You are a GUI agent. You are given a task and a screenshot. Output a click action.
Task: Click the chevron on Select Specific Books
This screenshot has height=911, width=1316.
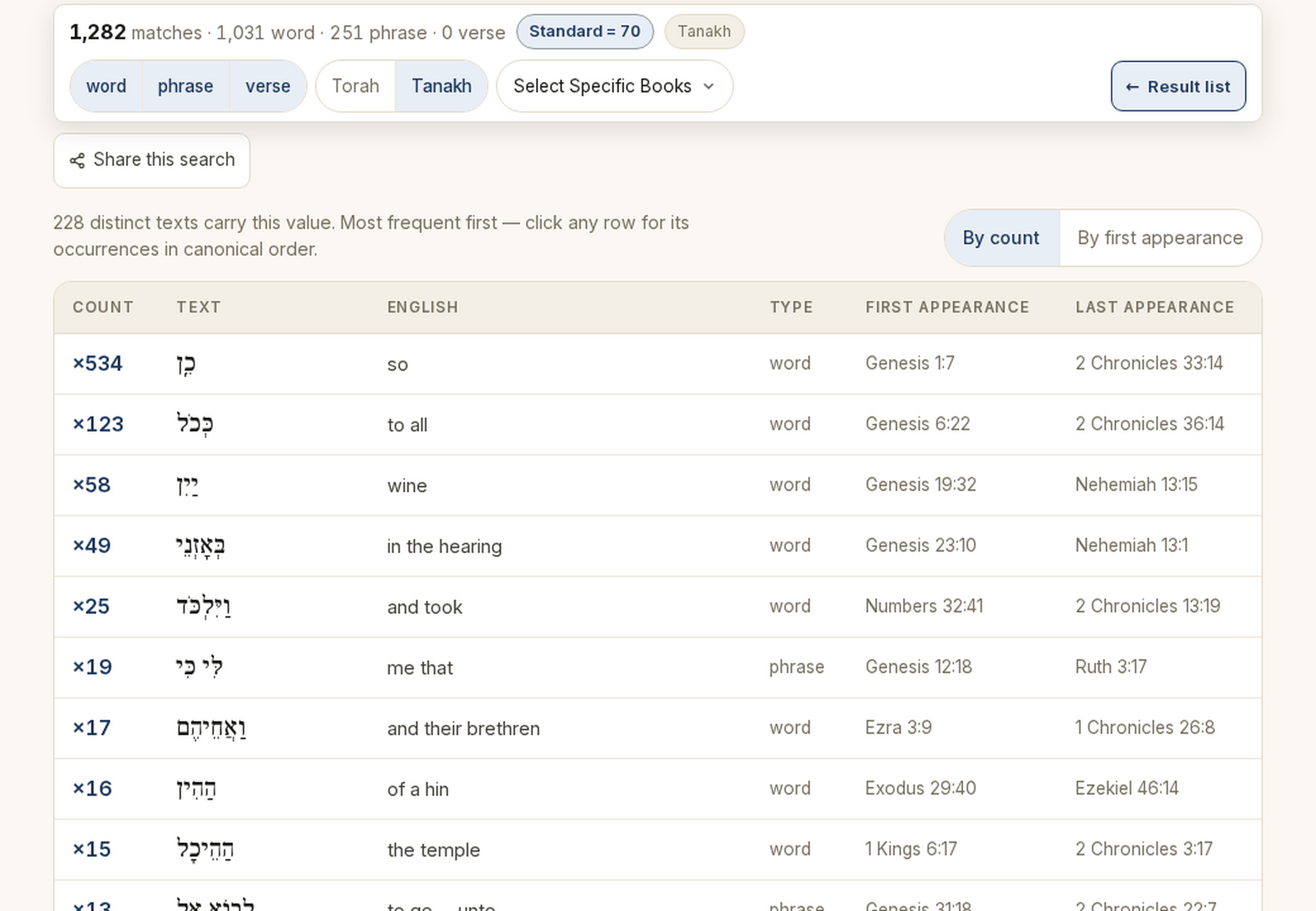[x=709, y=87]
